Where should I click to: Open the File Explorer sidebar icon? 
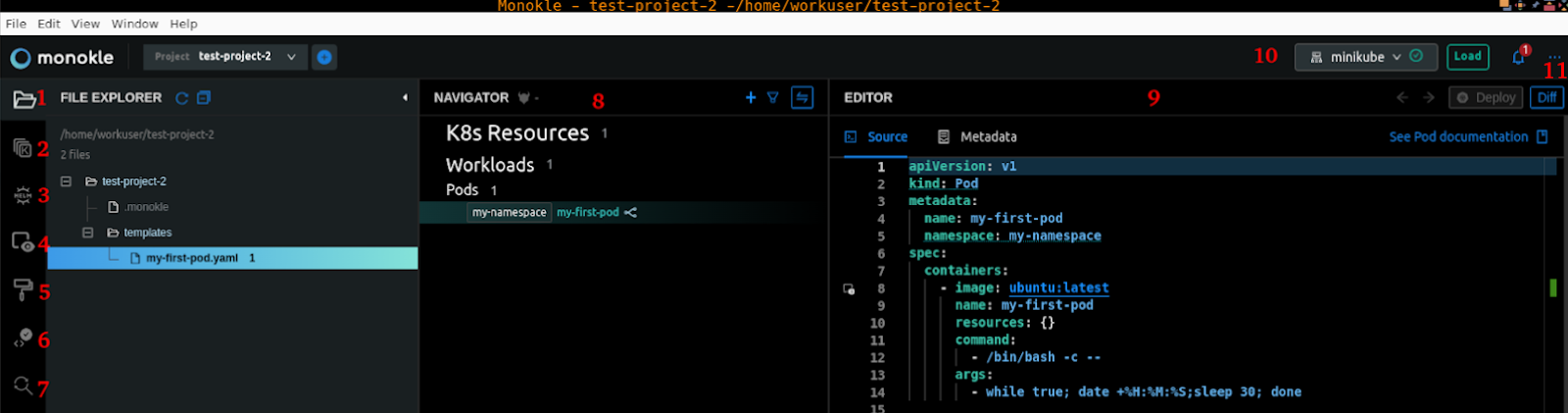[x=24, y=99]
